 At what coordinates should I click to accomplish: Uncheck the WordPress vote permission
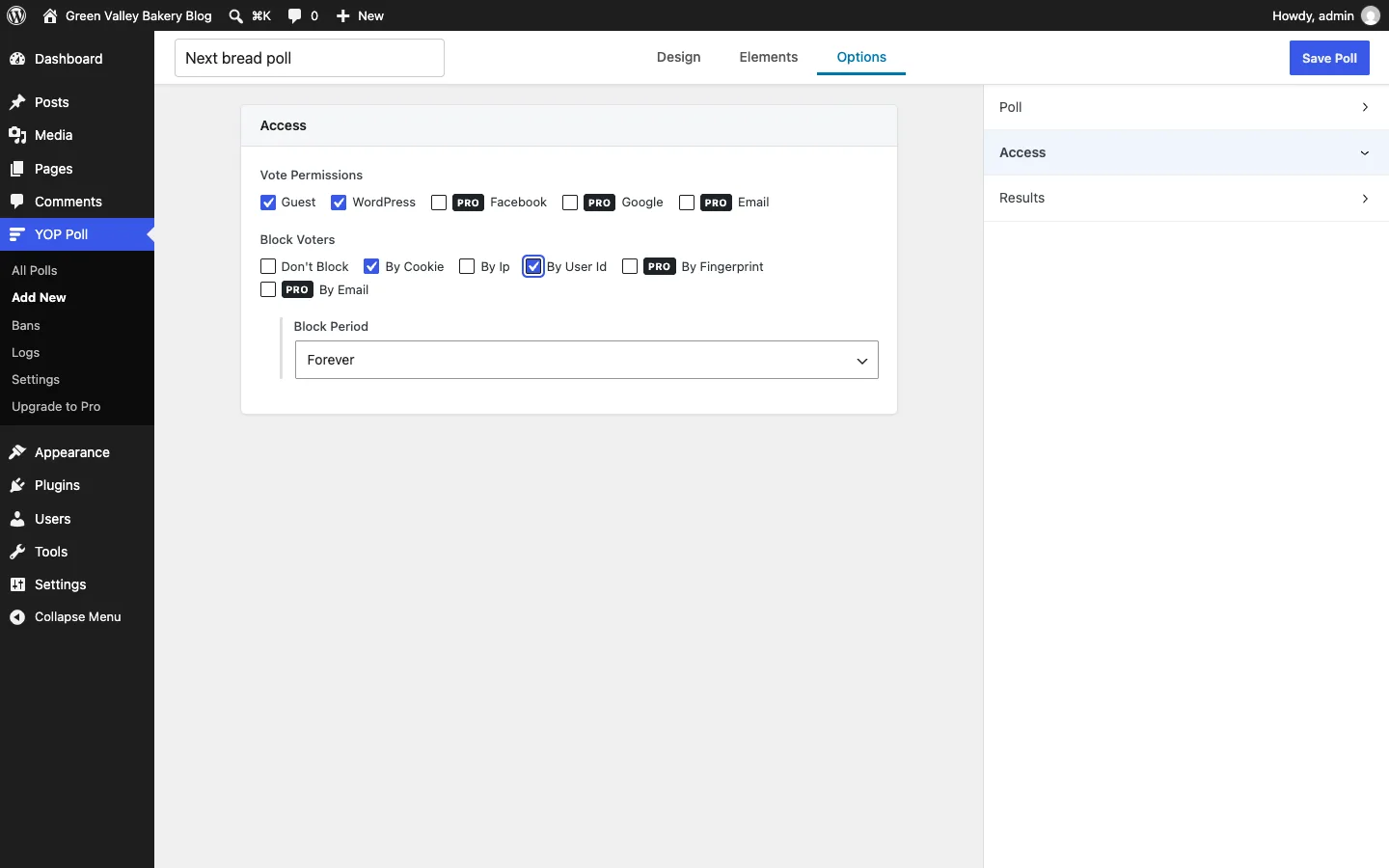point(339,203)
